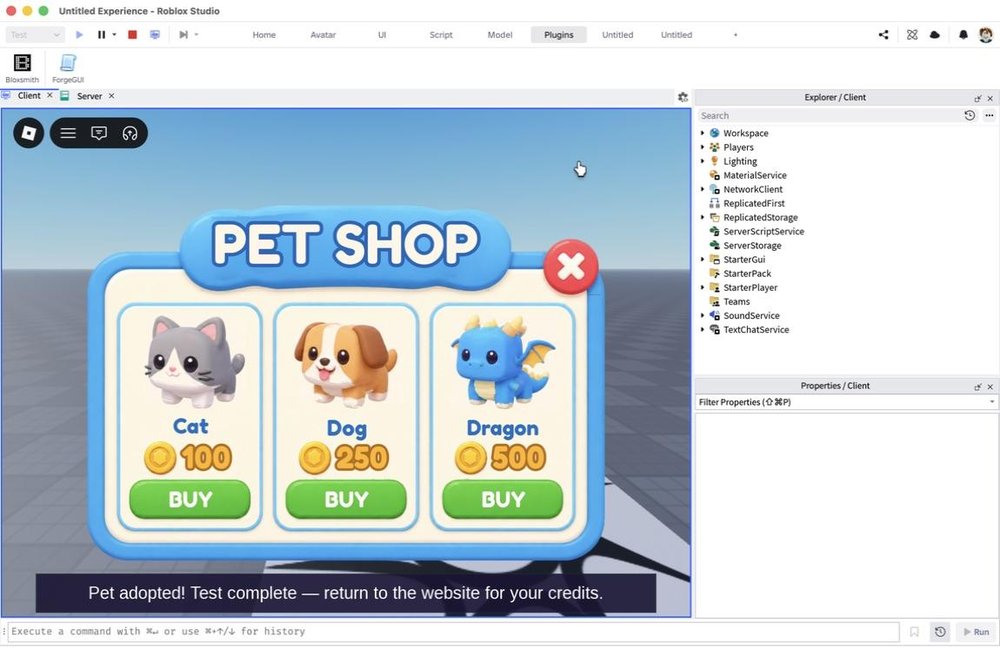Select Teams in Explorer
1000x667 pixels.
[x=736, y=301]
